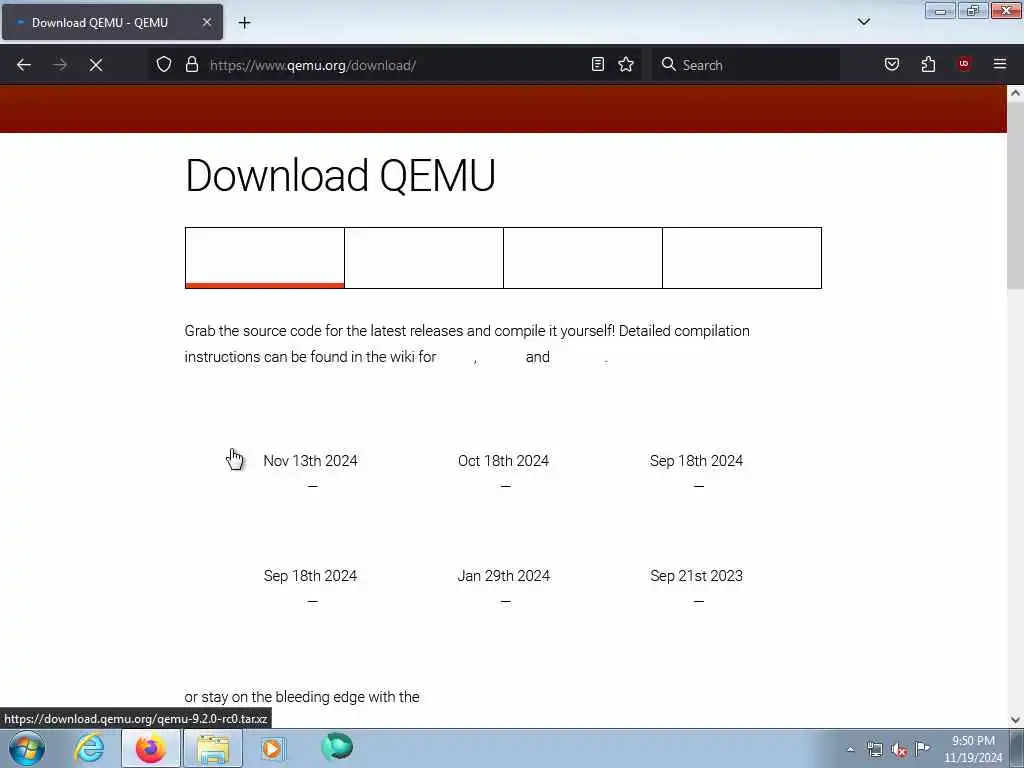The image size is (1024, 768).
Task: Focus the qemu.org/download address bar
Action: (x=395, y=65)
